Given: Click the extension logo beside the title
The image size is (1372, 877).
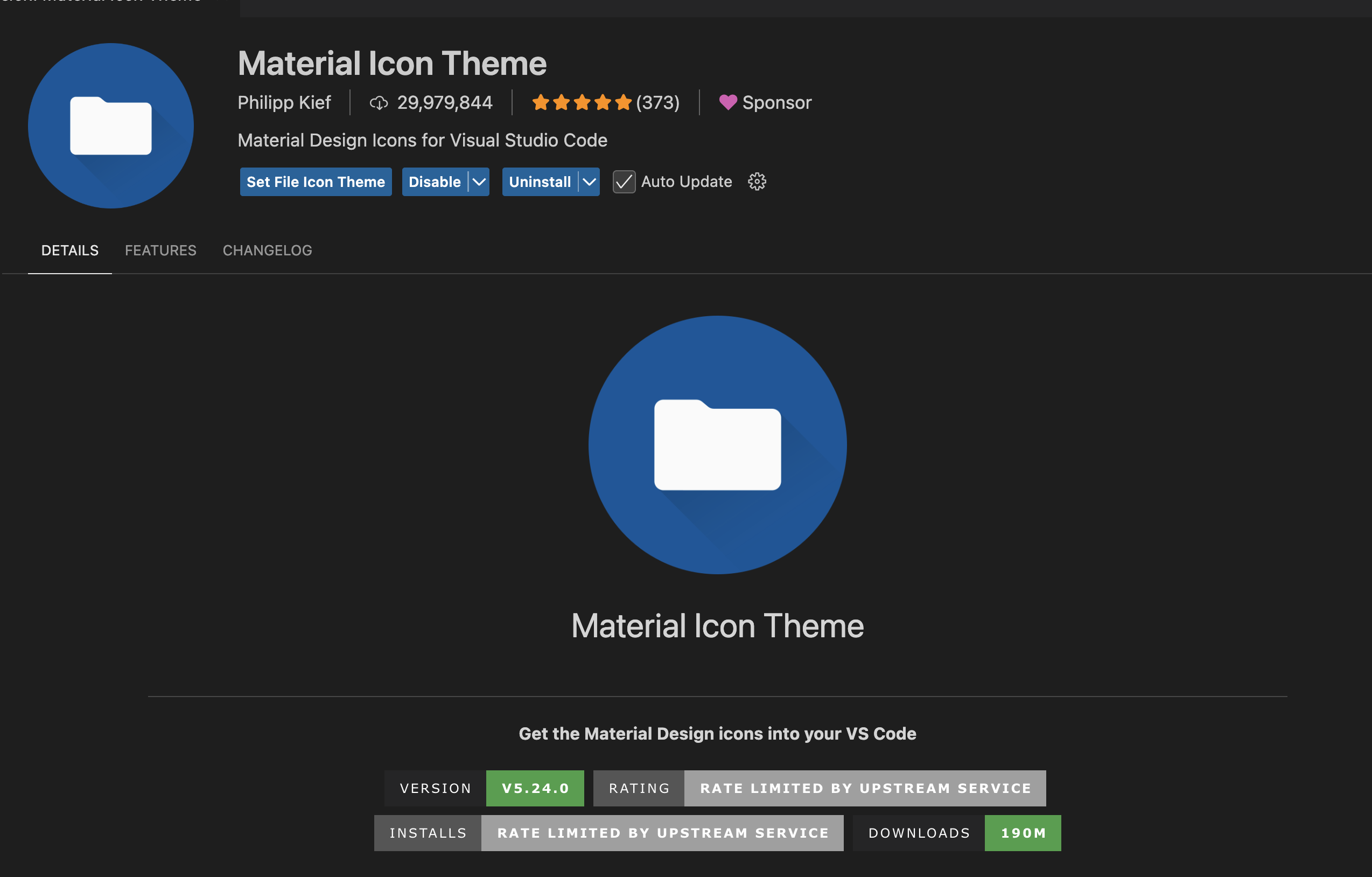Looking at the screenshot, I should coord(111,126).
